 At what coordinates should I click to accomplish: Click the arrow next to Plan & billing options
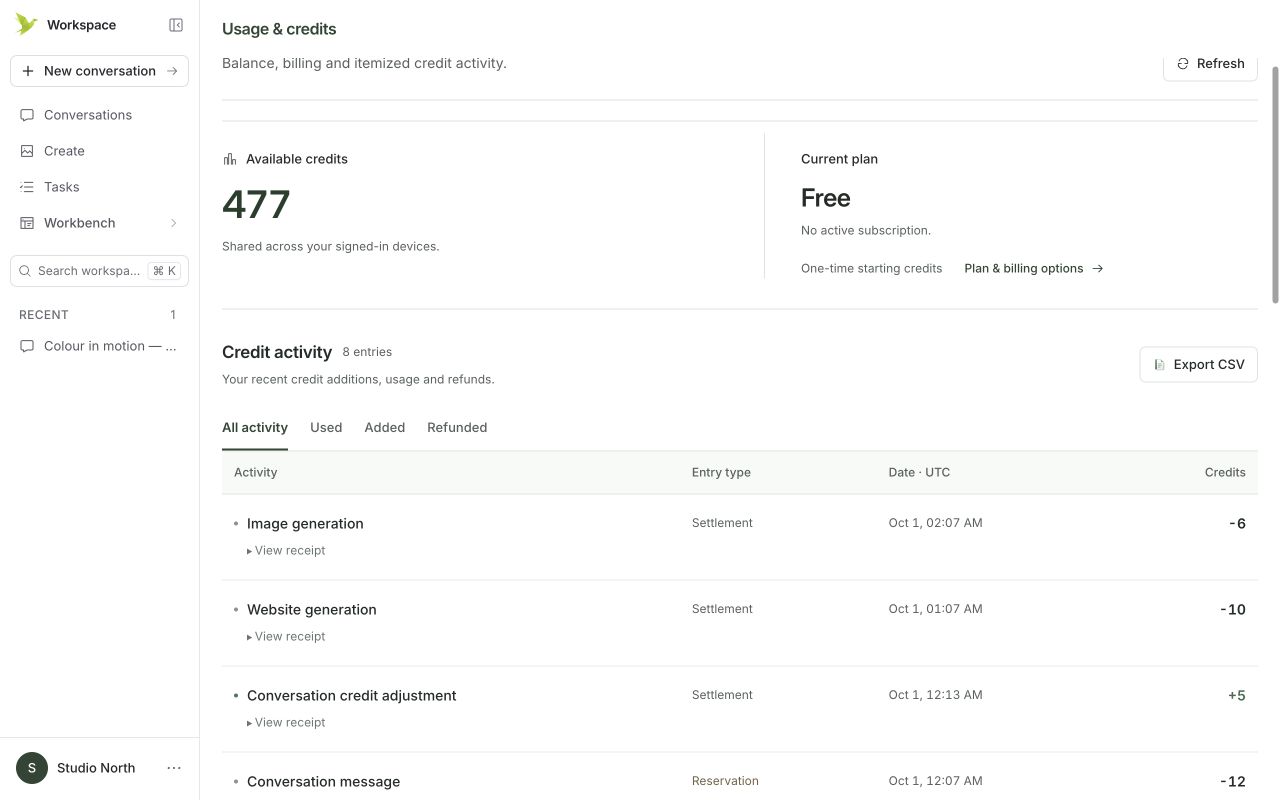[1098, 268]
